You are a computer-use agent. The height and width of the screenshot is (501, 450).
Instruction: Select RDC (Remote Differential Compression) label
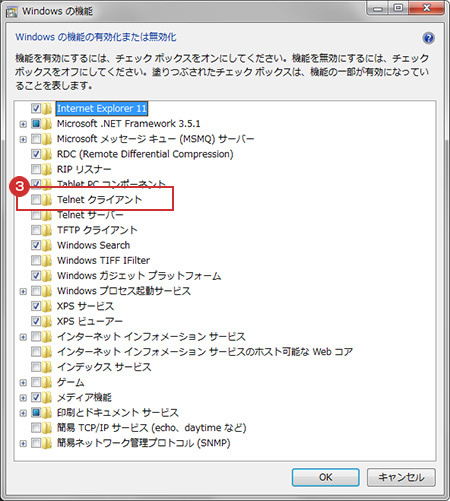coord(145,154)
